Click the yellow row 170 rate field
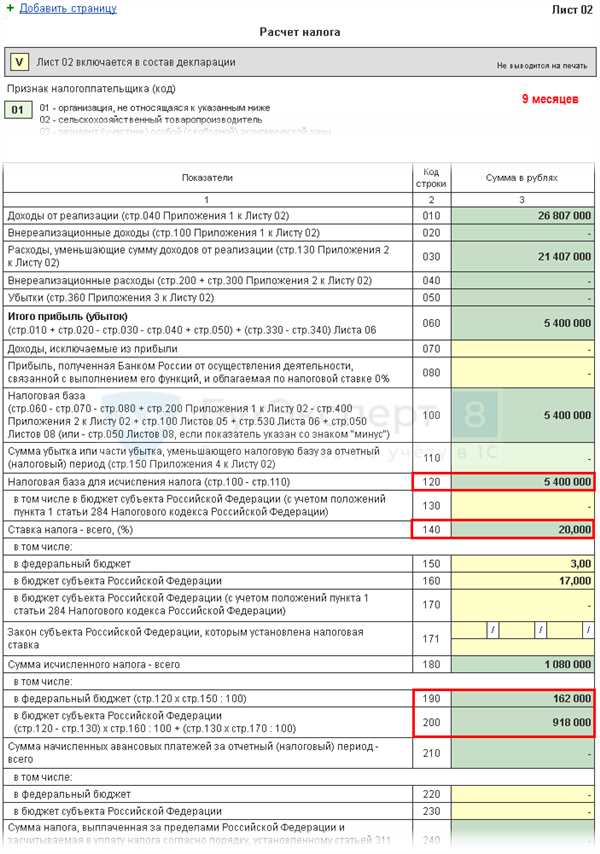This screenshot has height=854, width=600. [x=523, y=605]
